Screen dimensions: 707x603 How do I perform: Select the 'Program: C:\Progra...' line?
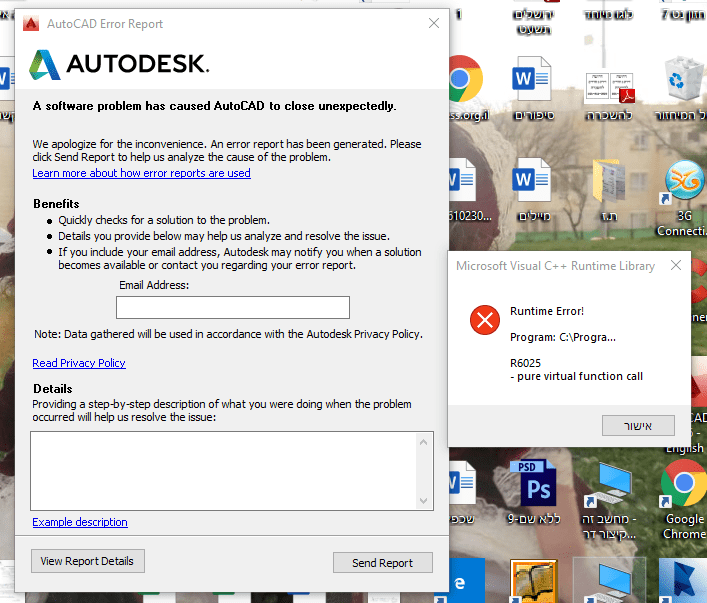click(563, 337)
